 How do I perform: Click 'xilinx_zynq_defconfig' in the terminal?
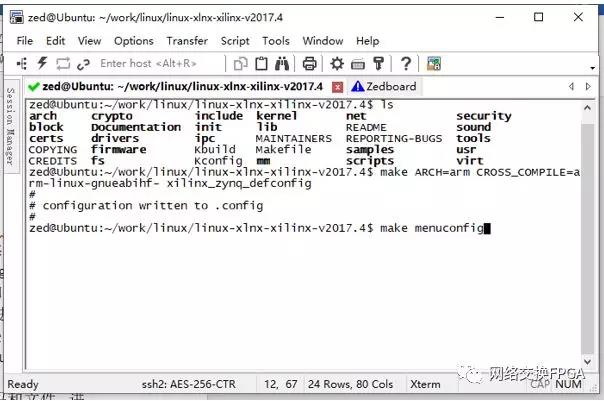(x=239, y=183)
